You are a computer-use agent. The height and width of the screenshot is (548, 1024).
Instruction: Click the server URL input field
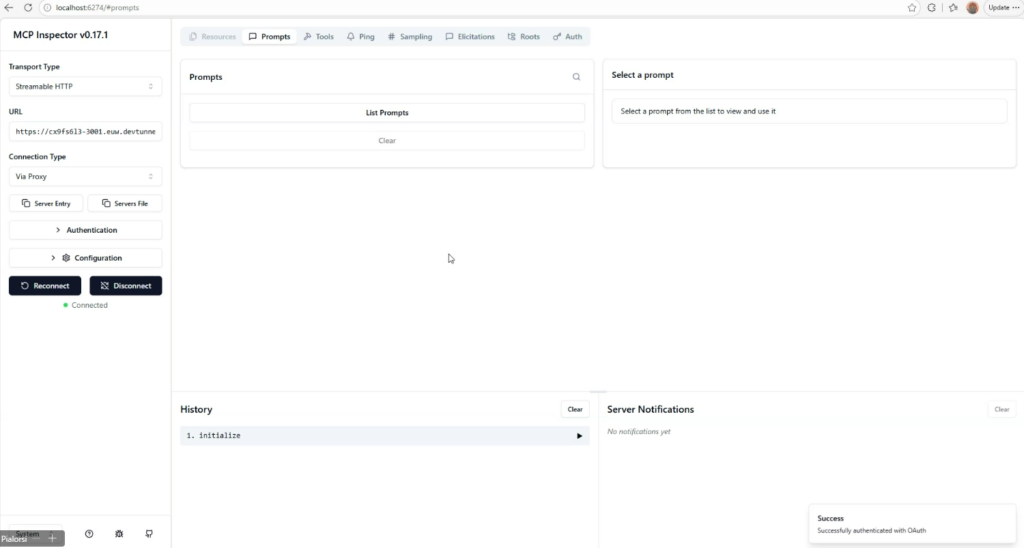pos(85,132)
